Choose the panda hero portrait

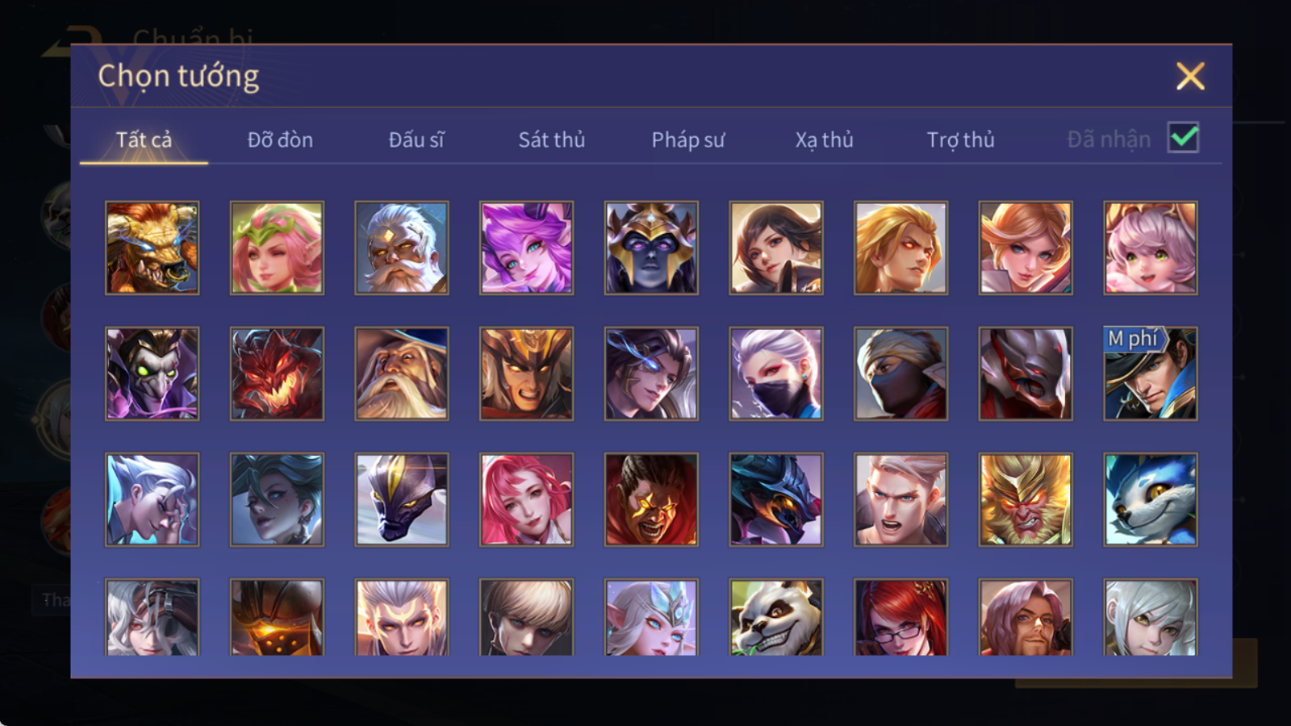776,617
